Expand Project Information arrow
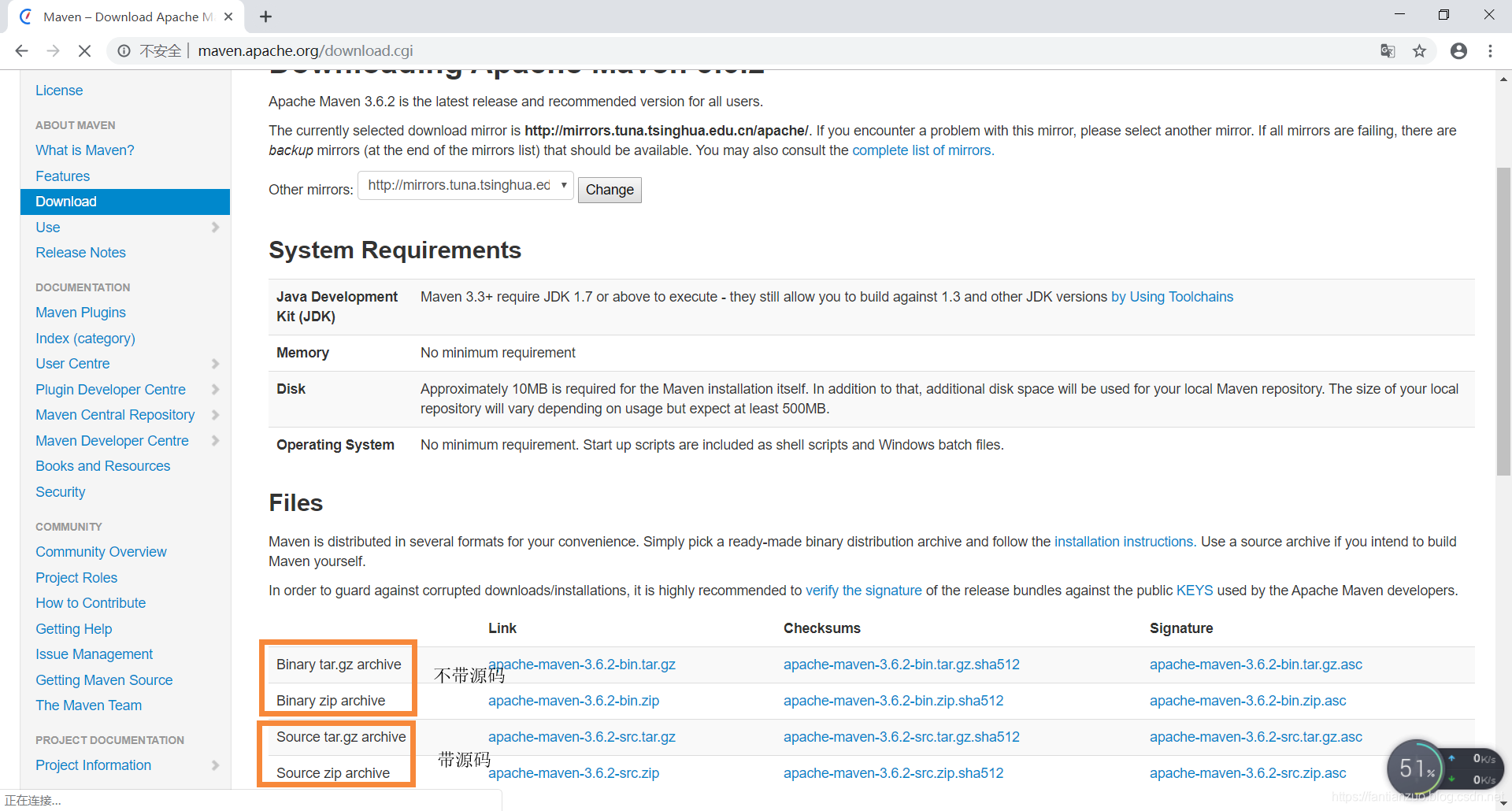The width and height of the screenshot is (1512, 811). pyautogui.click(x=215, y=765)
